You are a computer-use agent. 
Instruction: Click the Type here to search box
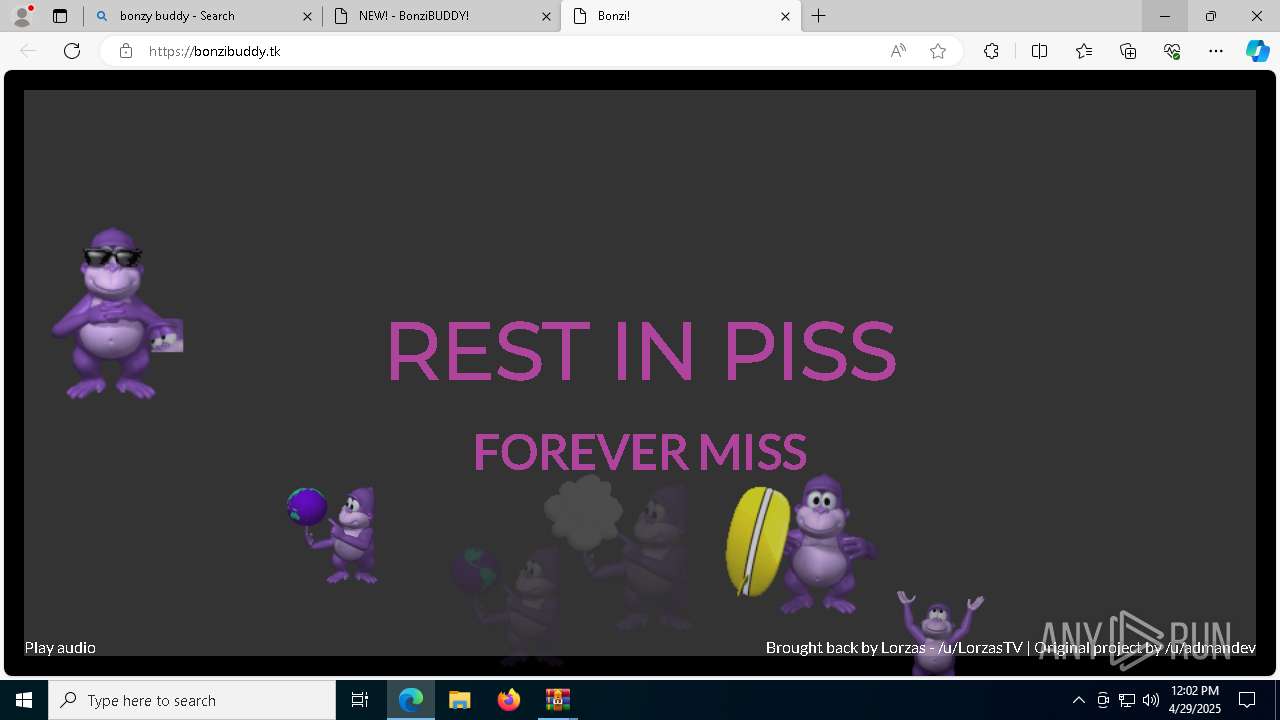click(192, 700)
